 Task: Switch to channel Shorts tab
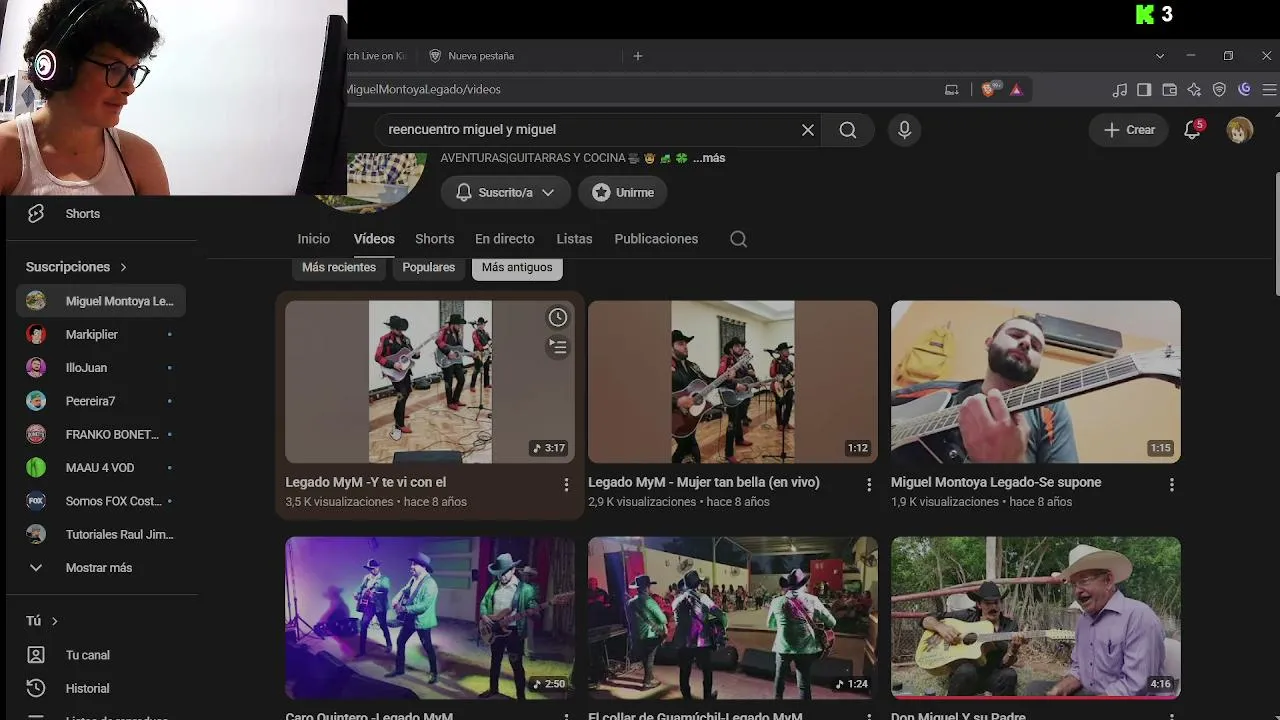(435, 239)
